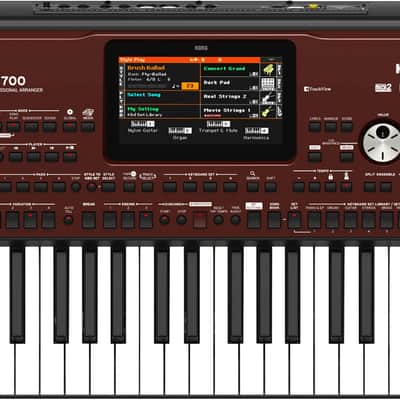400x400 pixels.
Task: Push the RESET / TAP TEMPO button
Action: click(219, 220)
